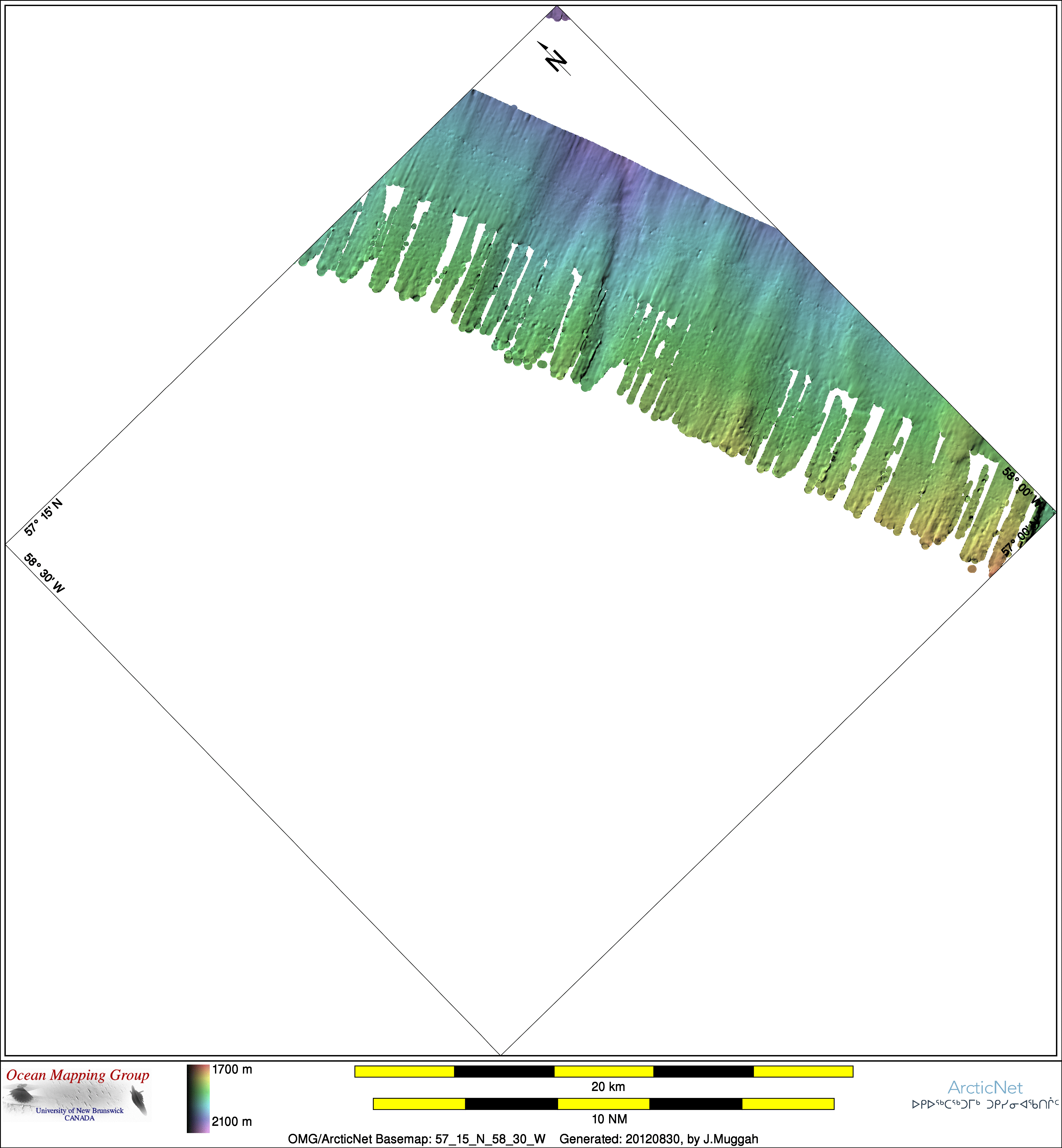Click the 20 km scale label text

[x=608, y=1086]
